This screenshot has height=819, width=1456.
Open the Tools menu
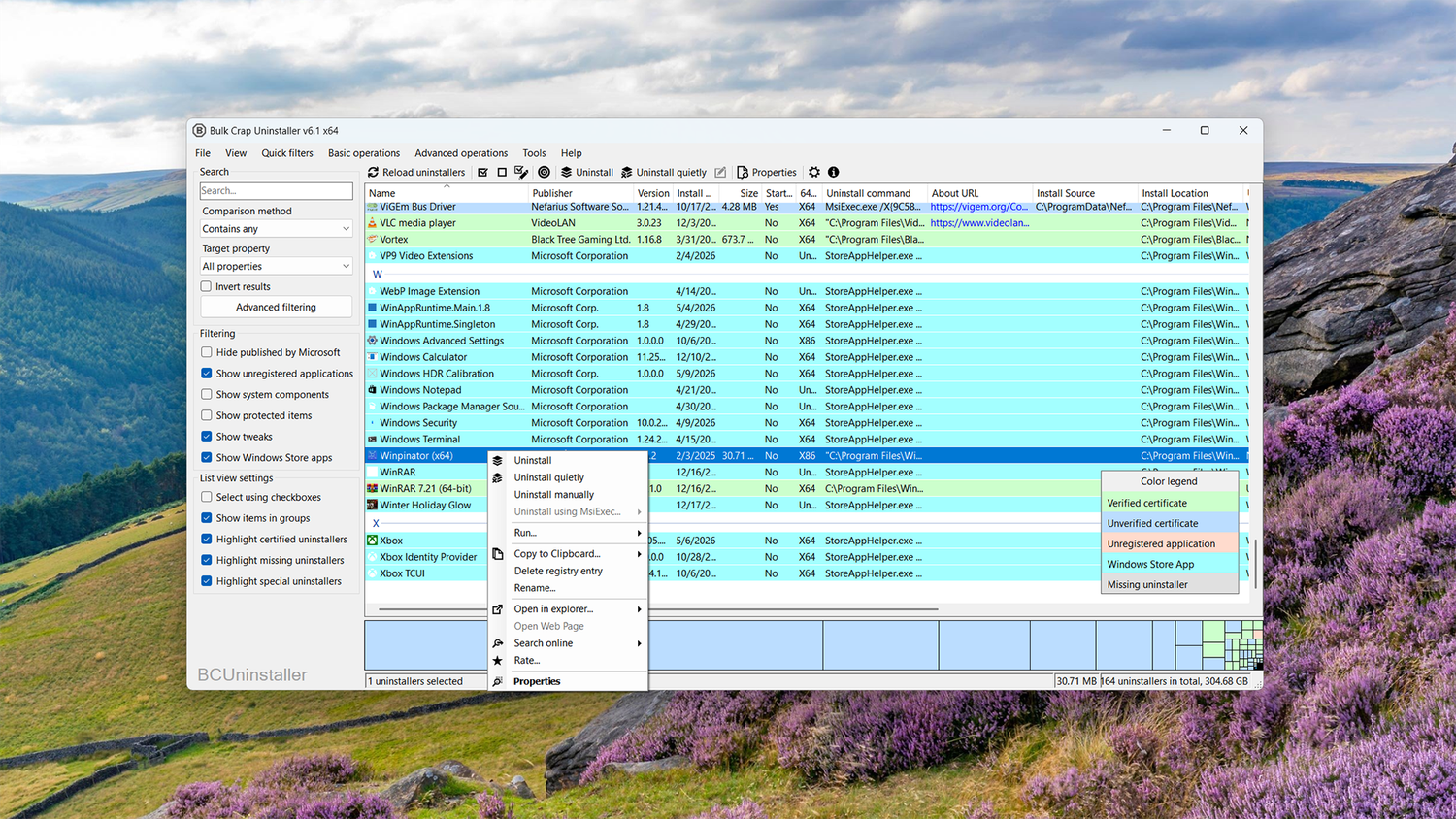[x=534, y=153]
